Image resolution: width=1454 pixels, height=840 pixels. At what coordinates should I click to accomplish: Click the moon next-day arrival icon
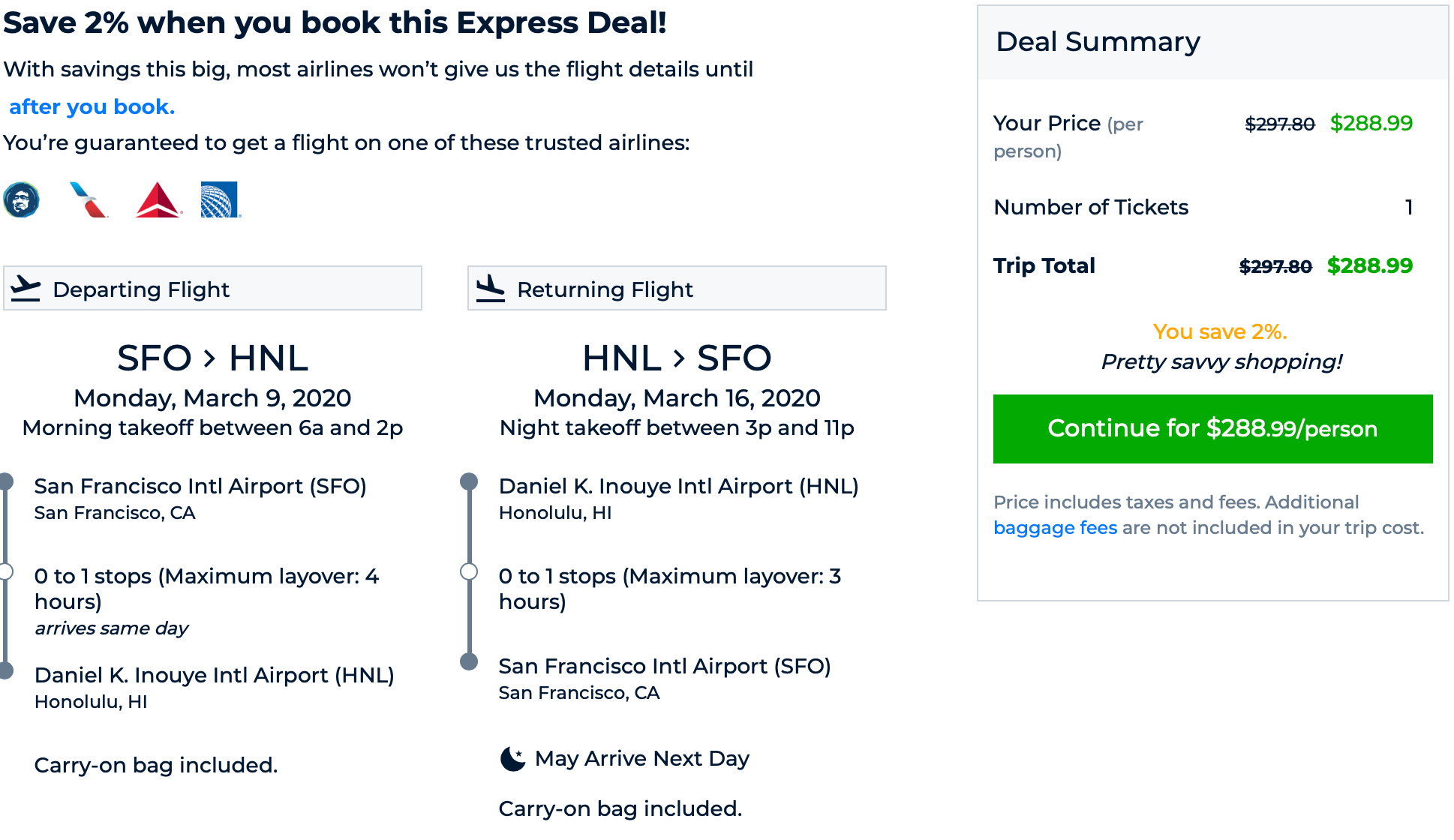tap(513, 759)
